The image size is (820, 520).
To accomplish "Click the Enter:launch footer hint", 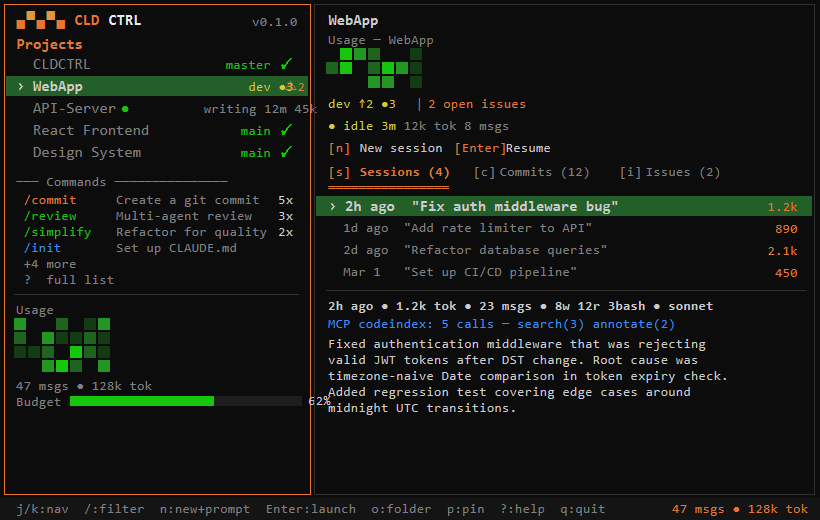I will 311,509.
